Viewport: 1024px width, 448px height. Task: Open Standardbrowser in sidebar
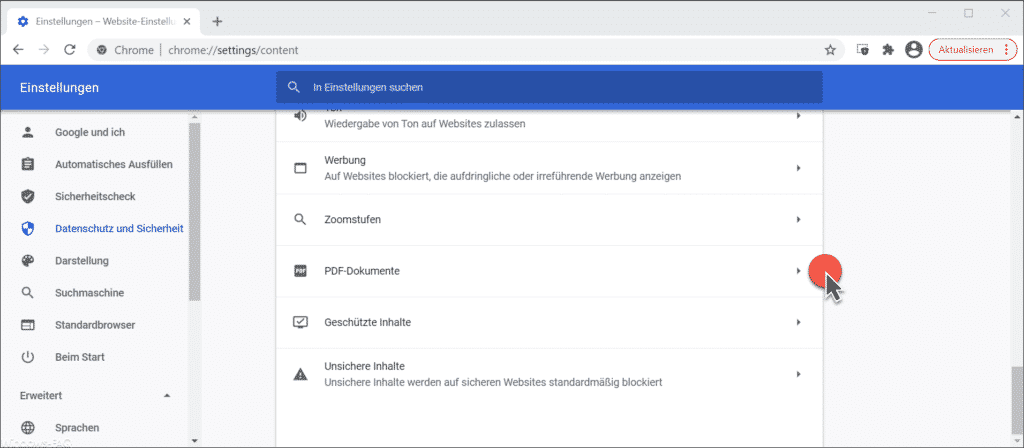[x=97, y=325]
